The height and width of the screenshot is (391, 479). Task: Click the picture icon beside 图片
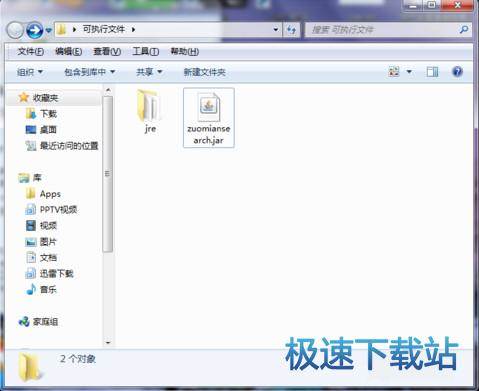(31, 242)
